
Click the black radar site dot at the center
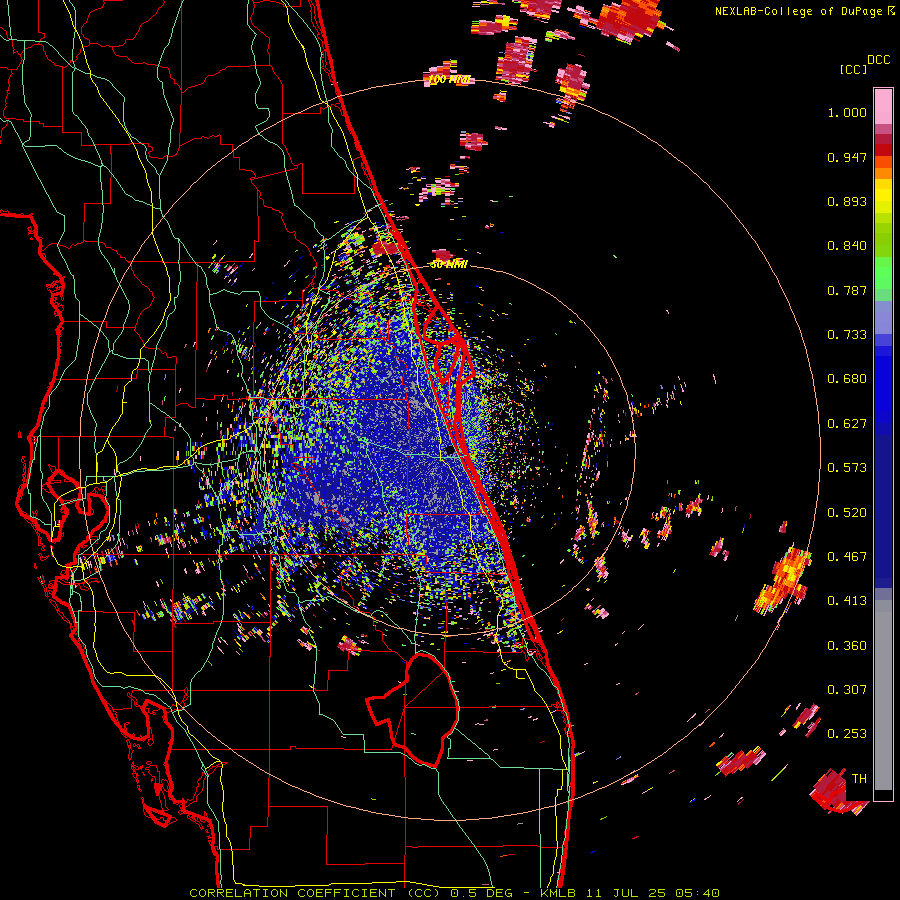pos(450,451)
